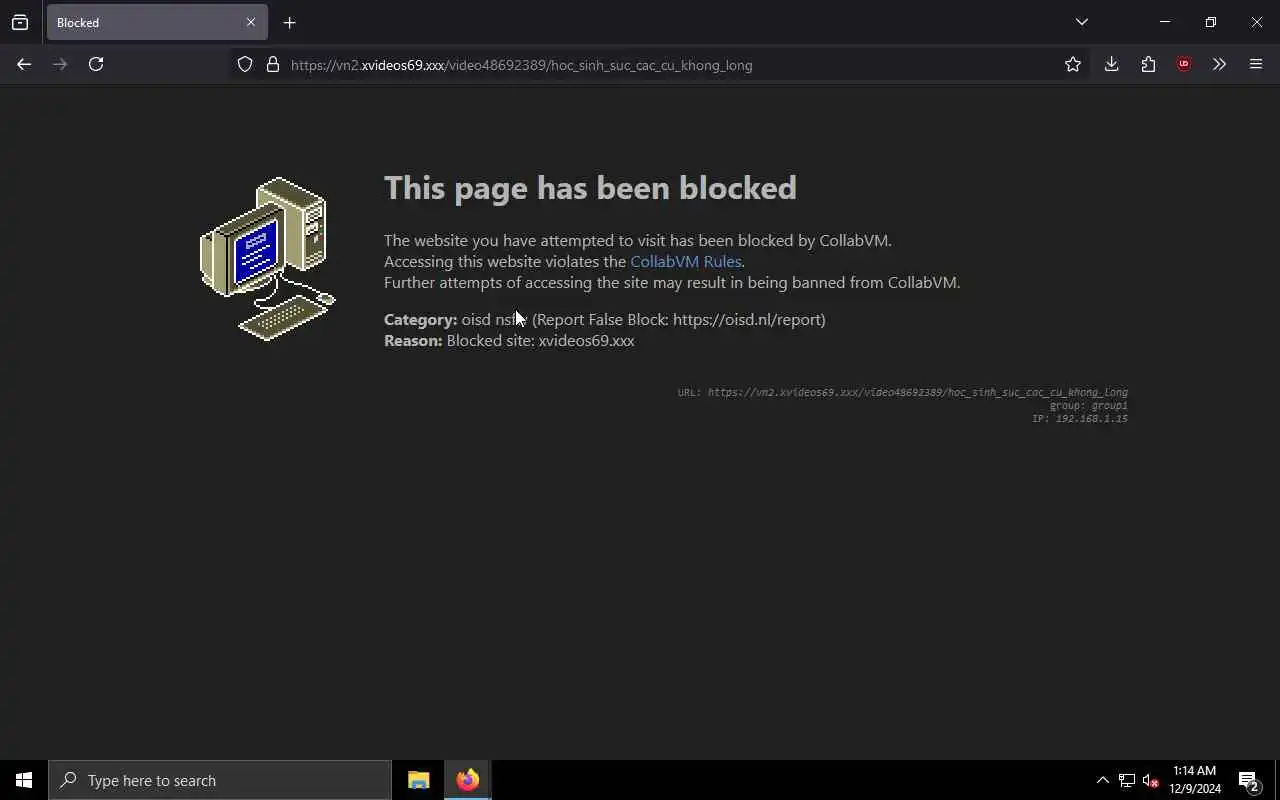Go back to the previous page
1280x800 pixels.
(24, 64)
